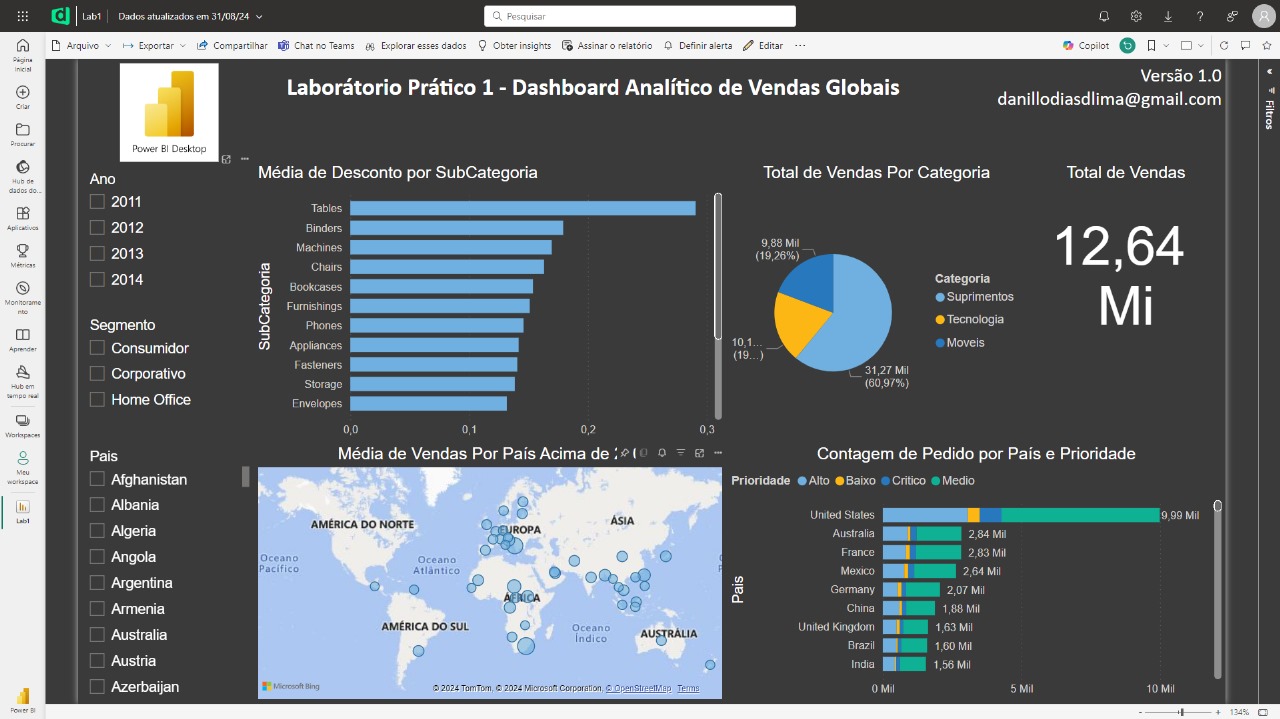Pin the map visual
This screenshot has height=719, width=1280.
(x=625, y=453)
